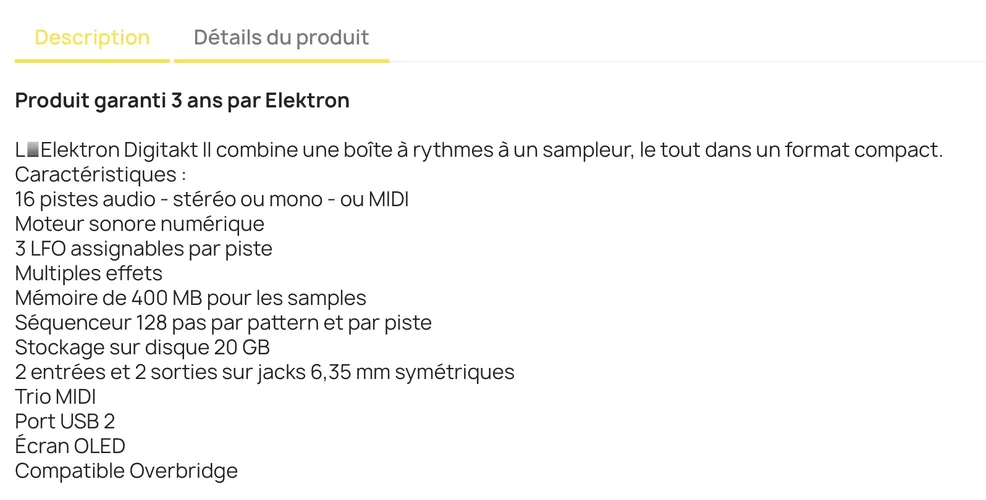Screen dimensions: 986x500
Task: Click the missing-character box before Elektron Digitakt
Action: 33,151
